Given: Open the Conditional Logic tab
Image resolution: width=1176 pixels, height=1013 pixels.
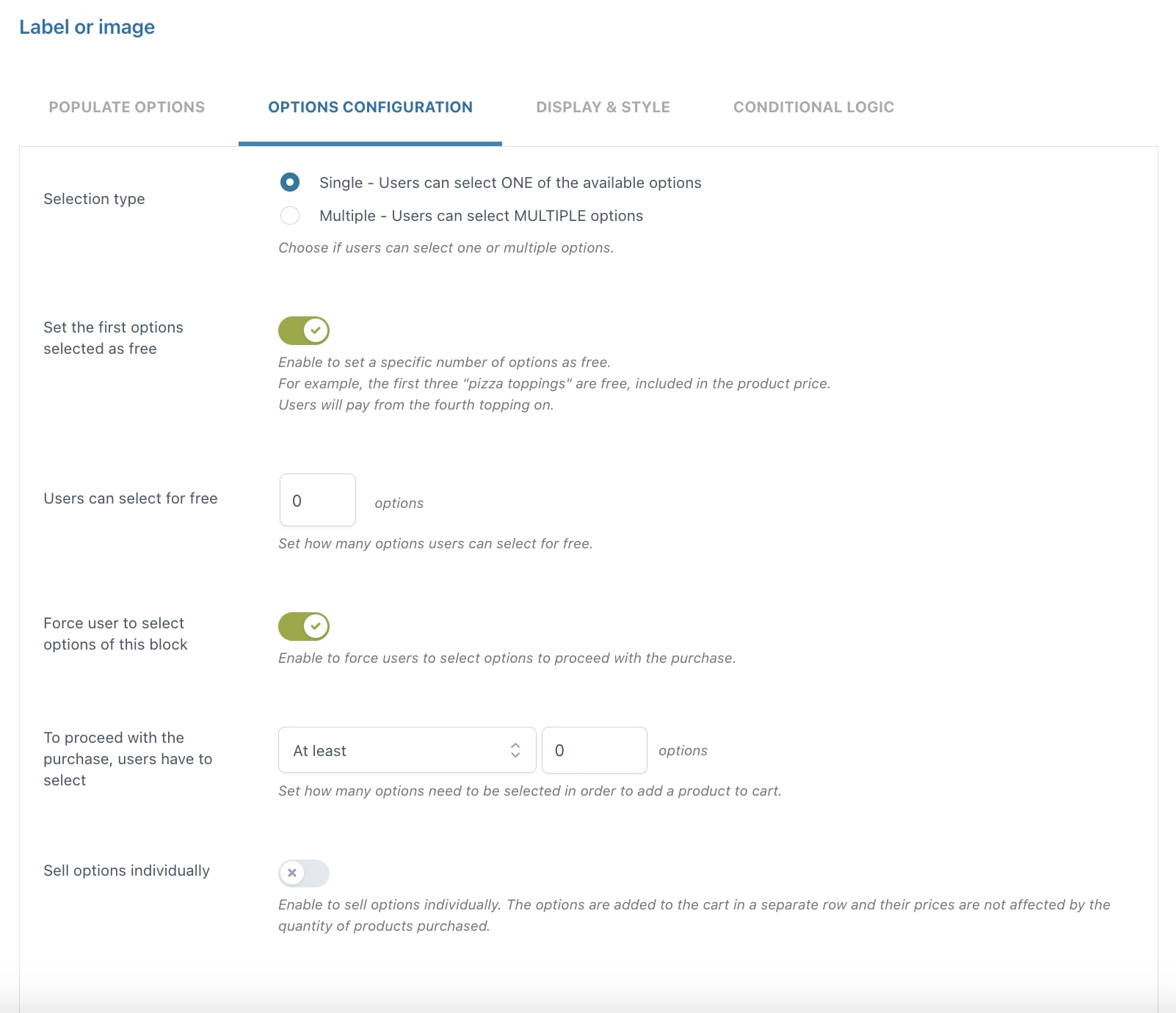Looking at the screenshot, I should click(x=813, y=107).
